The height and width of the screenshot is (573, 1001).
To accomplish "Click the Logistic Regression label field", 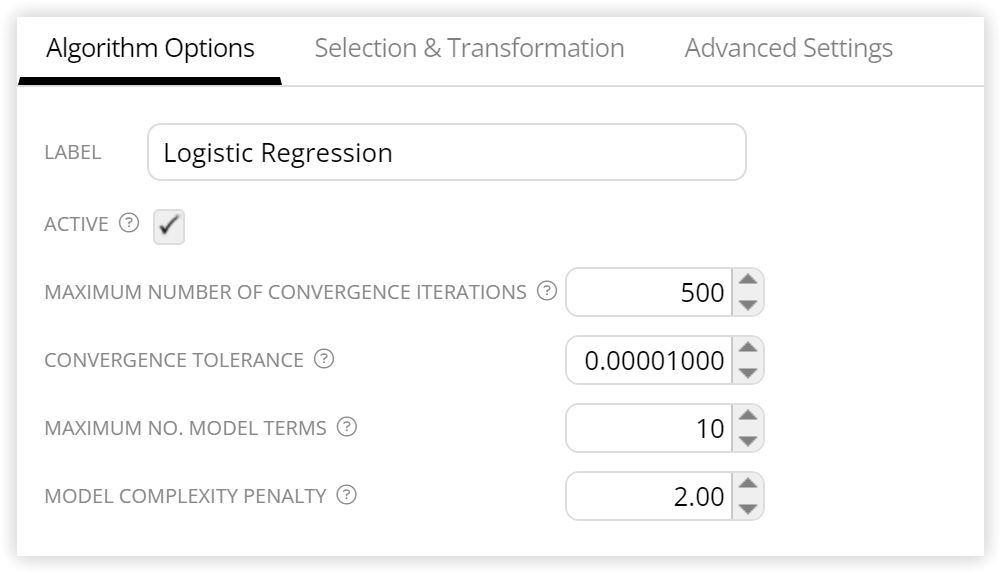I will (447, 153).
